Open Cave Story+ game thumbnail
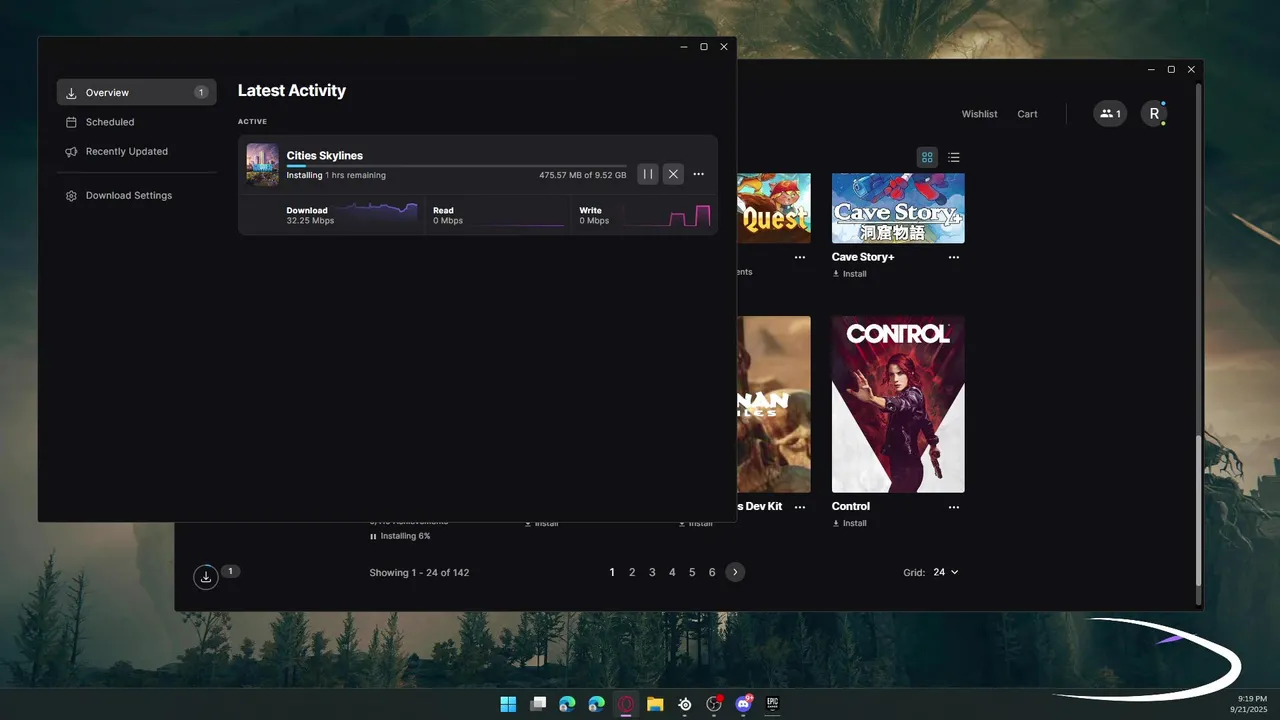Viewport: 1280px width, 720px height. (898, 208)
